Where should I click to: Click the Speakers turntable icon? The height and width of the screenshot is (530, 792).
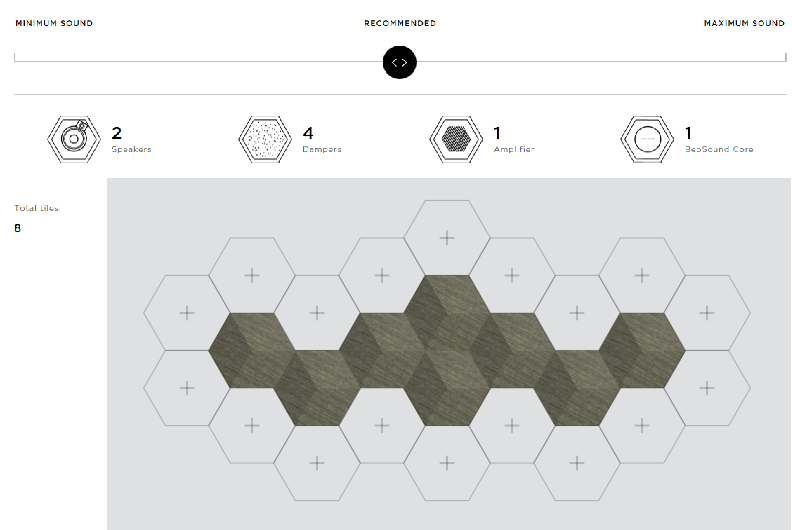[74, 139]
